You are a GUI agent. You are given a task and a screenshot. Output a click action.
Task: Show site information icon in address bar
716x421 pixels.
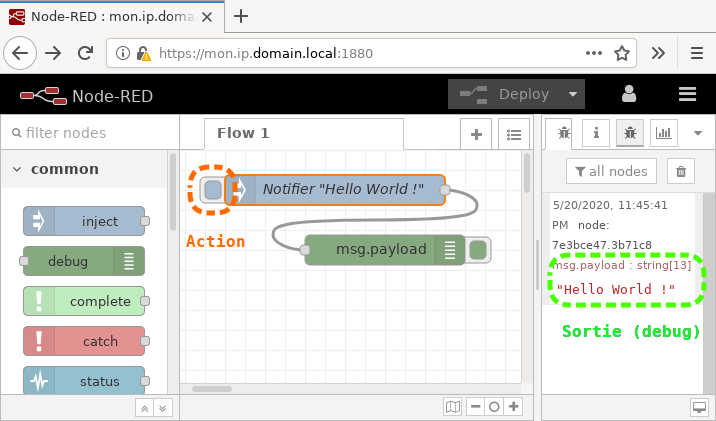(x=122, y=53)
